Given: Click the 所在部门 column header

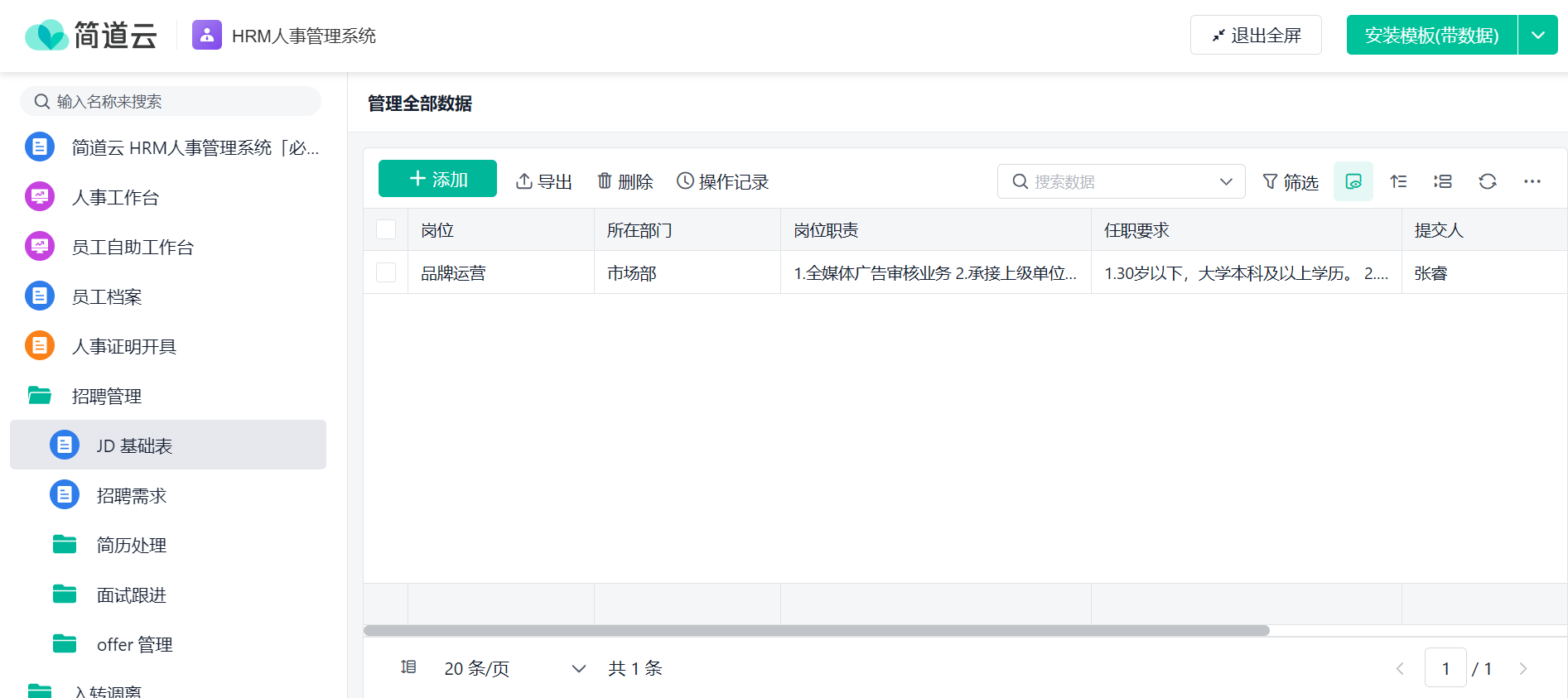Looking at the screenshot, I should [x=688, y=230].
